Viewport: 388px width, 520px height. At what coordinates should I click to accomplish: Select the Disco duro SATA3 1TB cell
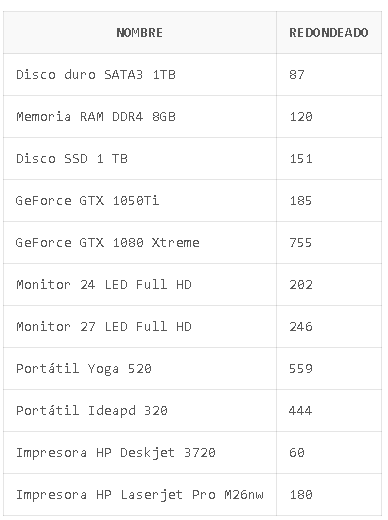[x=140, y=74]
